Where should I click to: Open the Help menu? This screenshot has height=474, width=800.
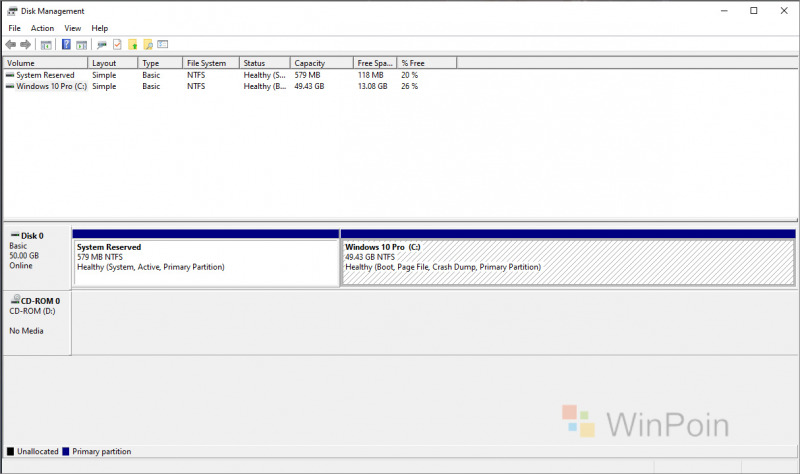99,28
